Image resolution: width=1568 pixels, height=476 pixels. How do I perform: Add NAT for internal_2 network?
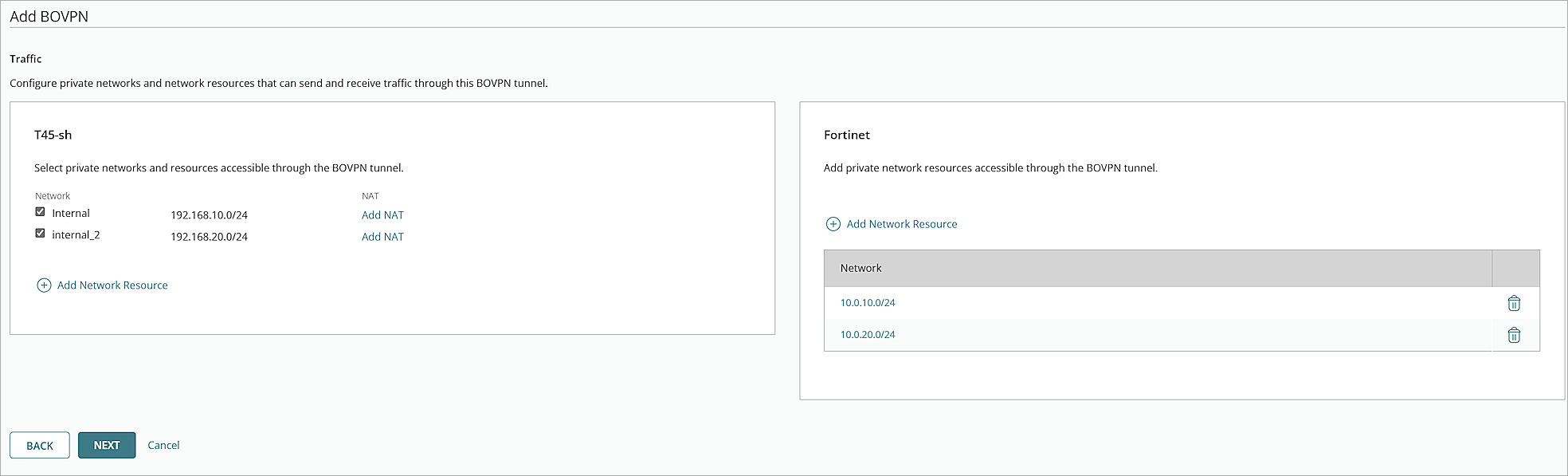click(382, 237)
